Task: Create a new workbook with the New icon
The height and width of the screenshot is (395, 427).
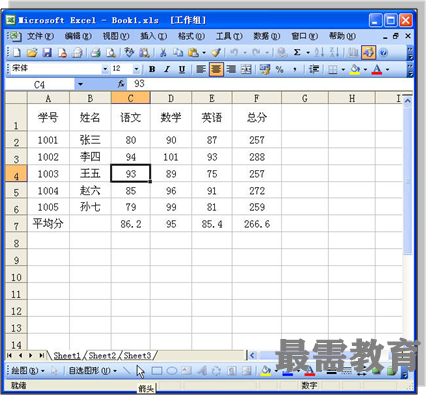Action: point(17,52)
